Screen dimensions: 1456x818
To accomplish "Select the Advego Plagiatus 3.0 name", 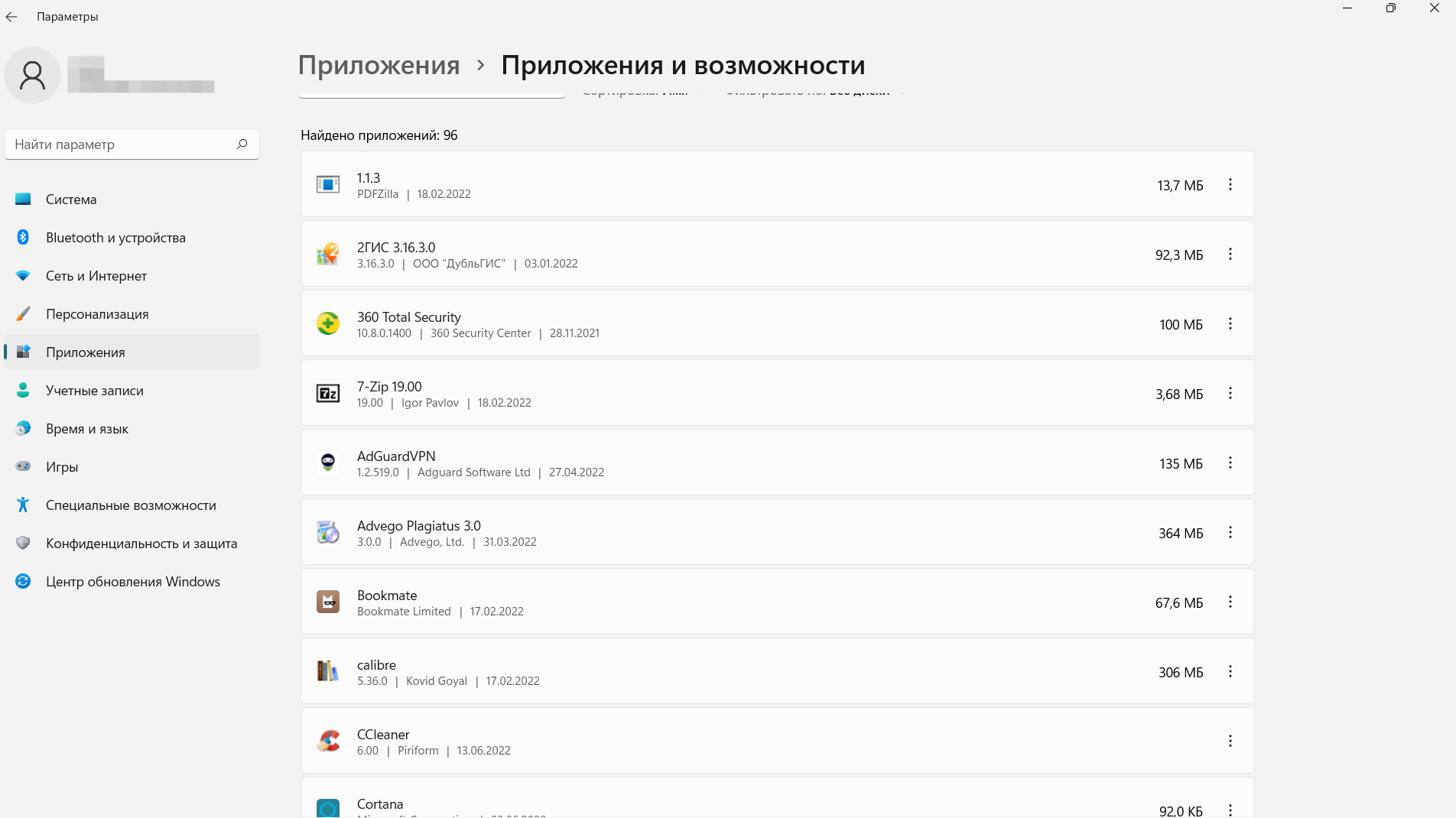I will 419,525.
